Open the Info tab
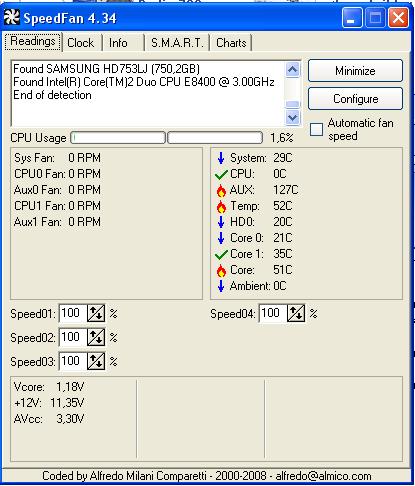 [x=118, y=43]
